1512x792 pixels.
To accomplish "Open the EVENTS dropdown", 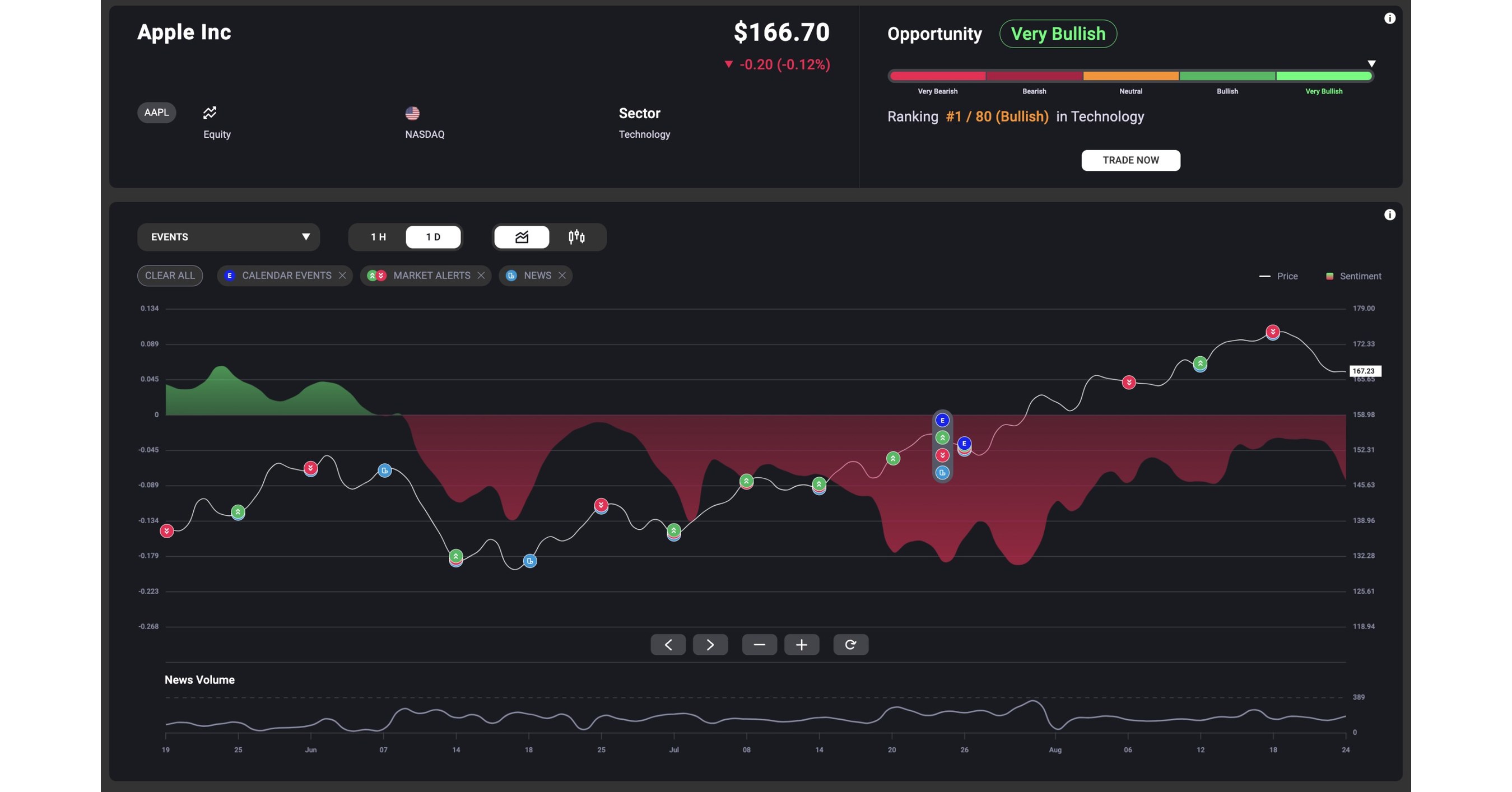I will coord(229,237).
